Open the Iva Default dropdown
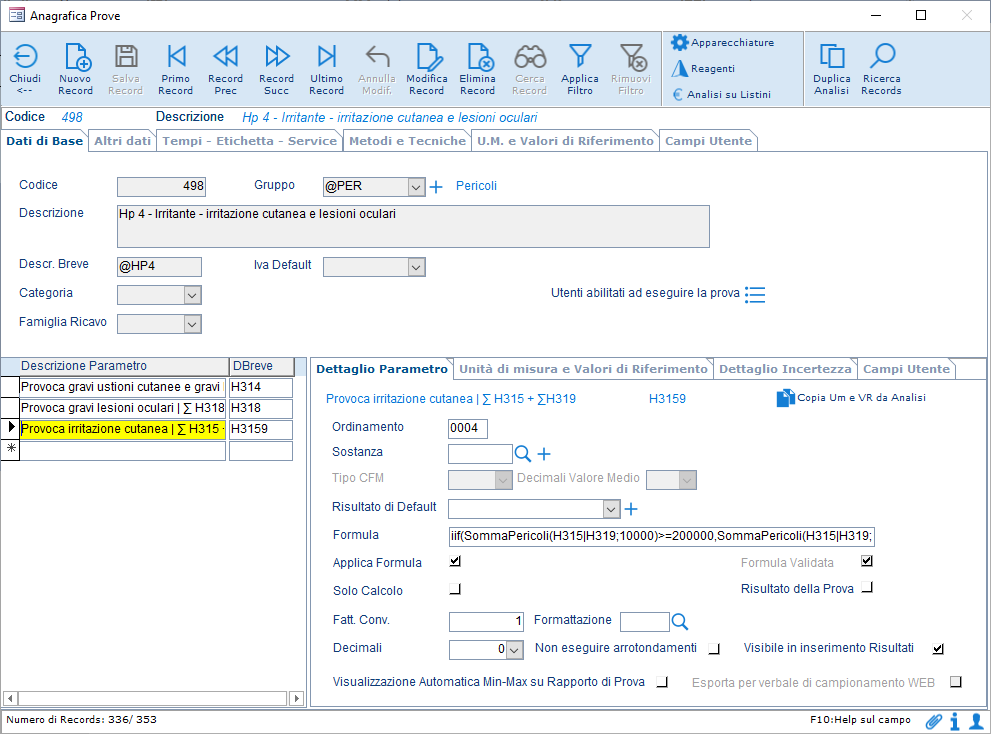This screenshot has height=734, width=991. (x=416, y=267)
